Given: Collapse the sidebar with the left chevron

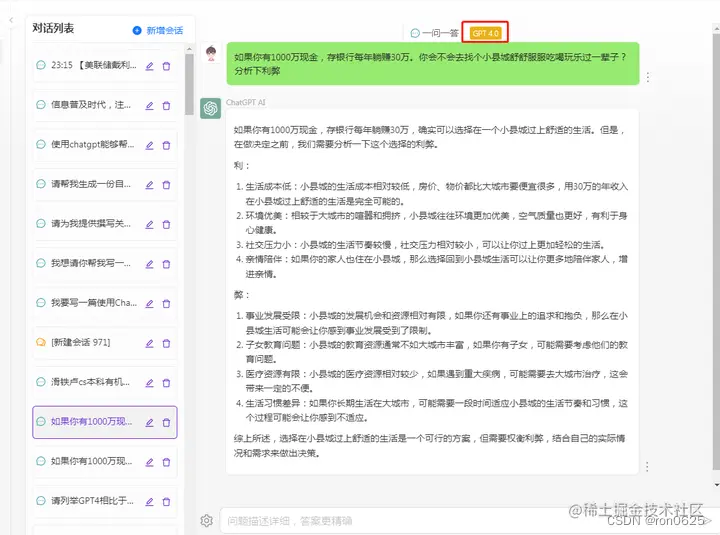Looking at the screenshot, I should 11,20.
